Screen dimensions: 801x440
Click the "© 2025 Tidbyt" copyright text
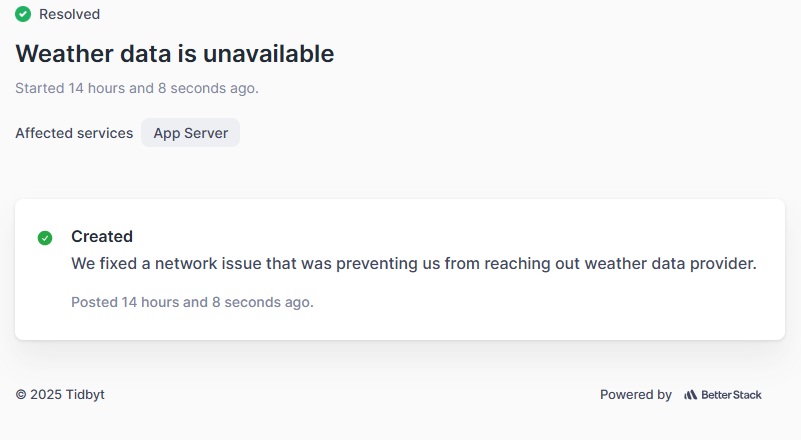(x=60, y=395)
